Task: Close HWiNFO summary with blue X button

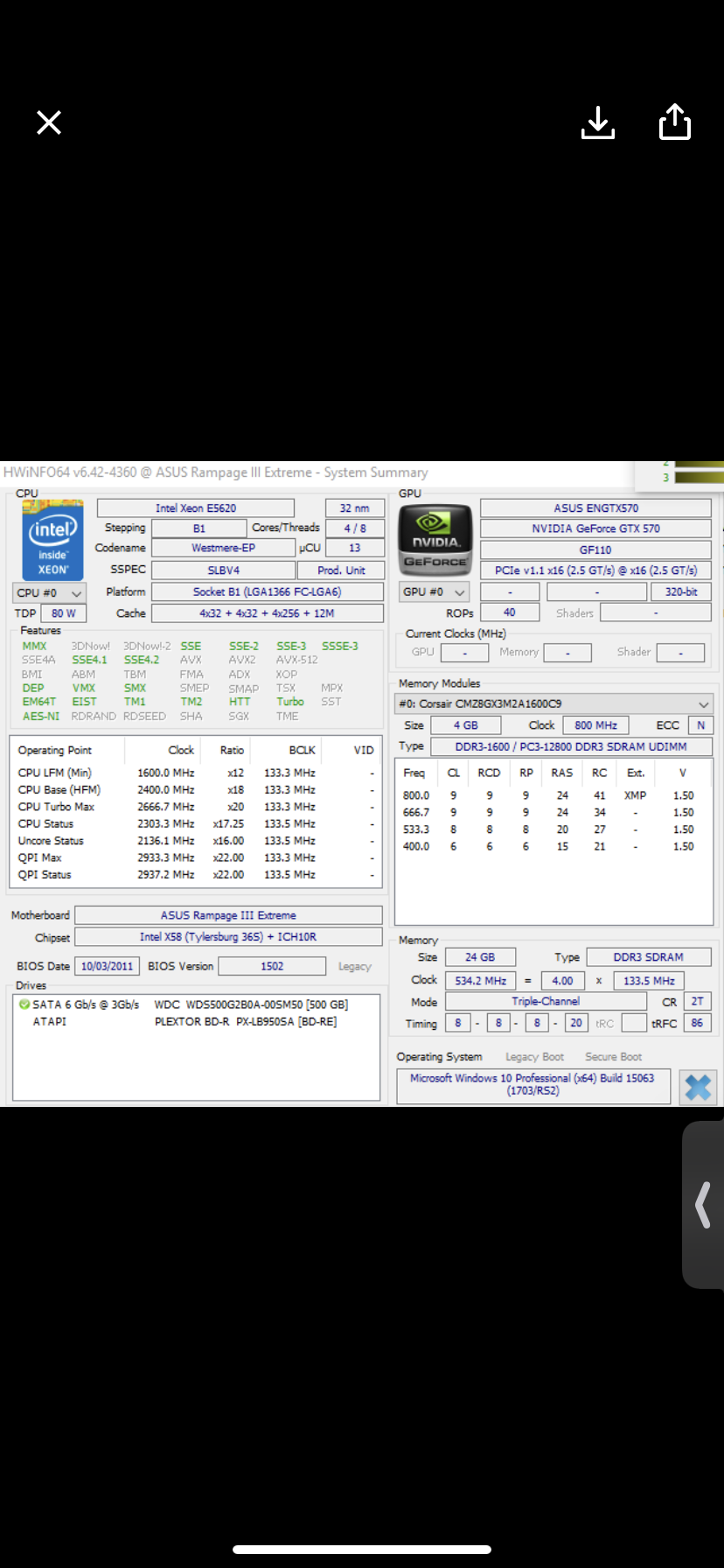Action: pyautogui.click(x=698, y=1088)
